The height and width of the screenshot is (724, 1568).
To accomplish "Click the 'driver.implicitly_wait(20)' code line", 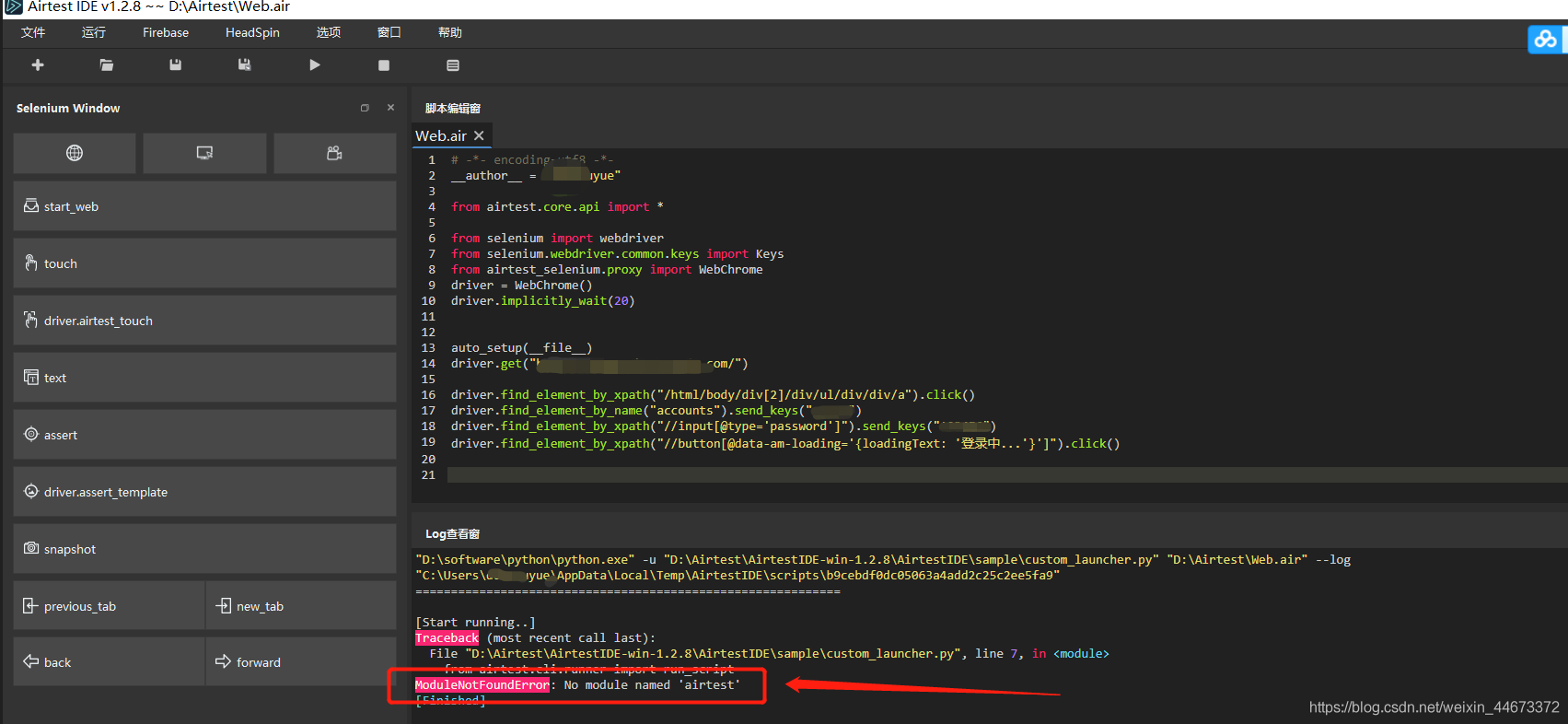I will coord(542,300).
